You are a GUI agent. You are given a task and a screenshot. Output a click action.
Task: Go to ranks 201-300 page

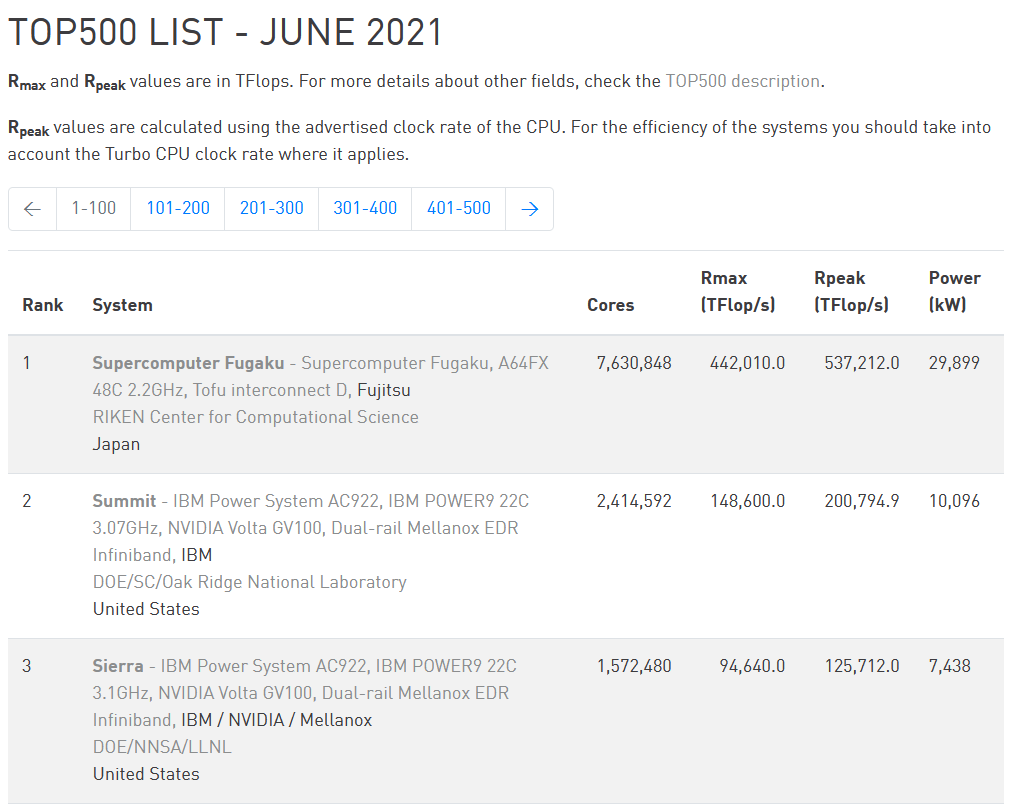[x=271, y=208]
